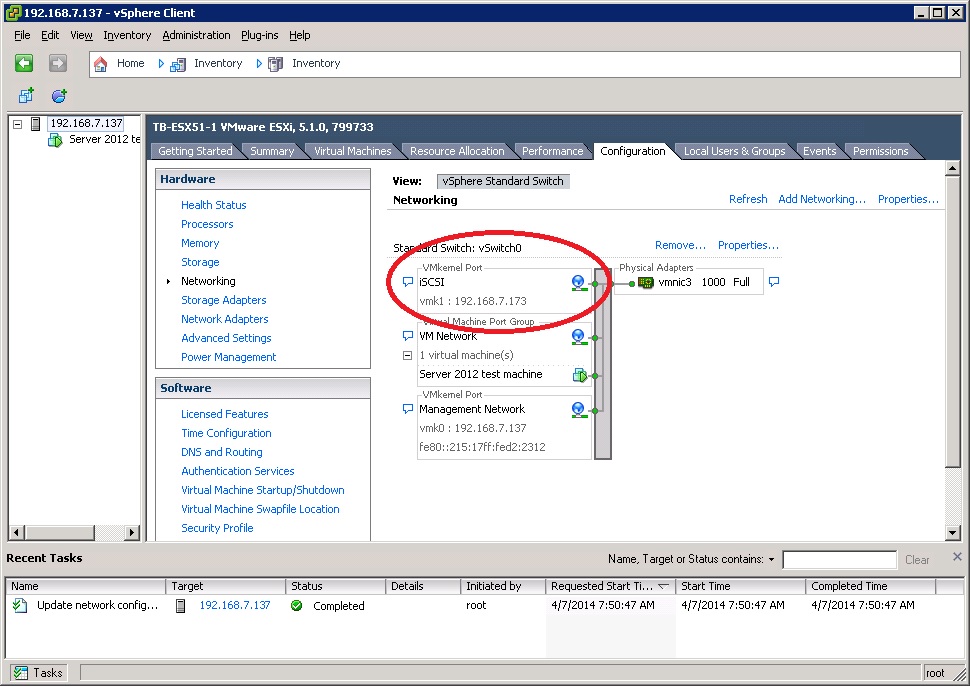Click info bubble next to vmnic3 adapter

pyautogui.click(x=773, y=283)
